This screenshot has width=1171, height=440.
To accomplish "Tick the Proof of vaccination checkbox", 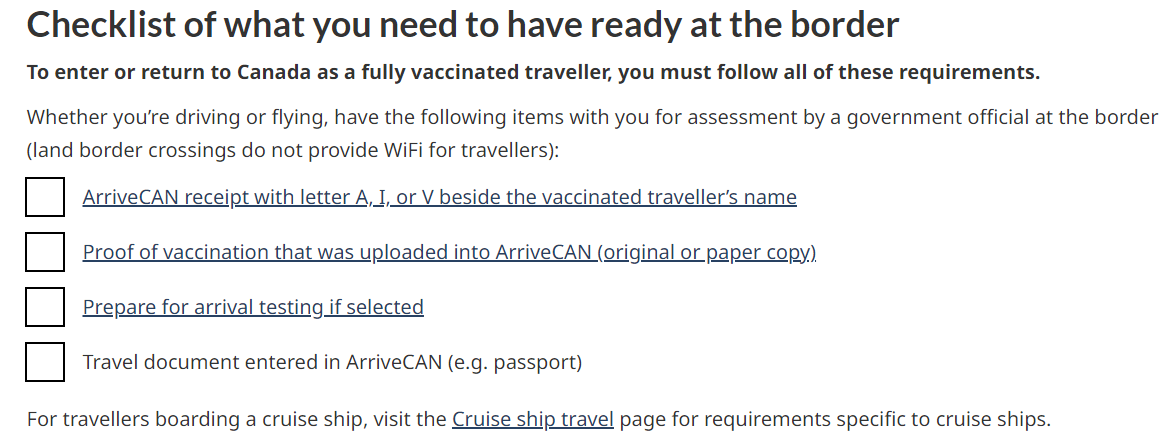I will (x=45, y=252).
